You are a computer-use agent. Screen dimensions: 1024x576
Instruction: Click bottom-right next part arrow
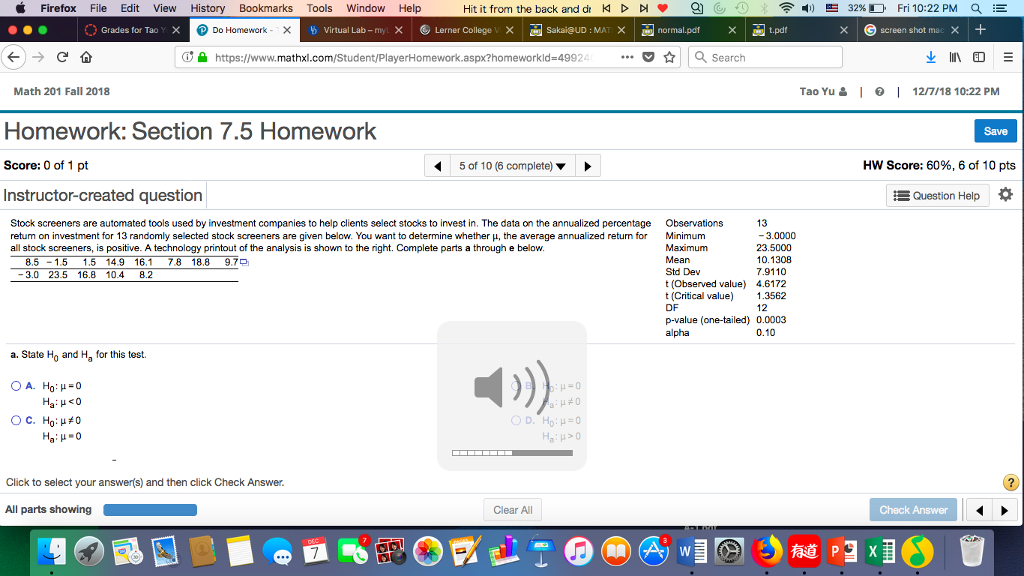pyautogui.click(x=1004, y=510)
